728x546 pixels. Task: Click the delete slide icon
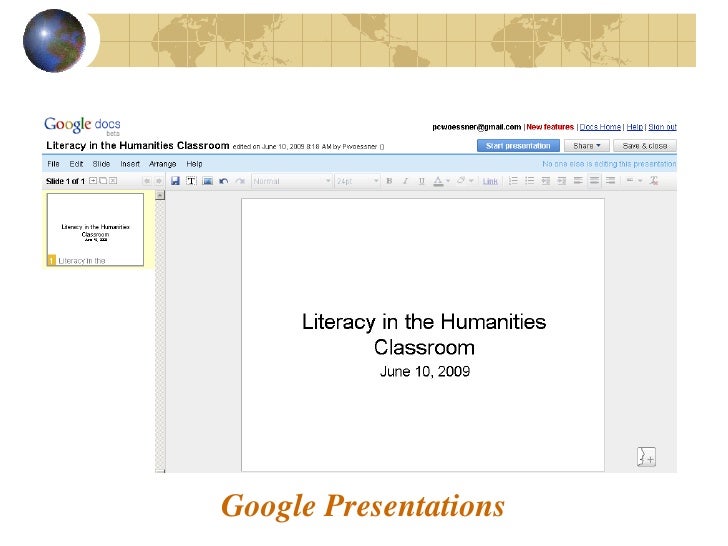[x=113, y=181]
